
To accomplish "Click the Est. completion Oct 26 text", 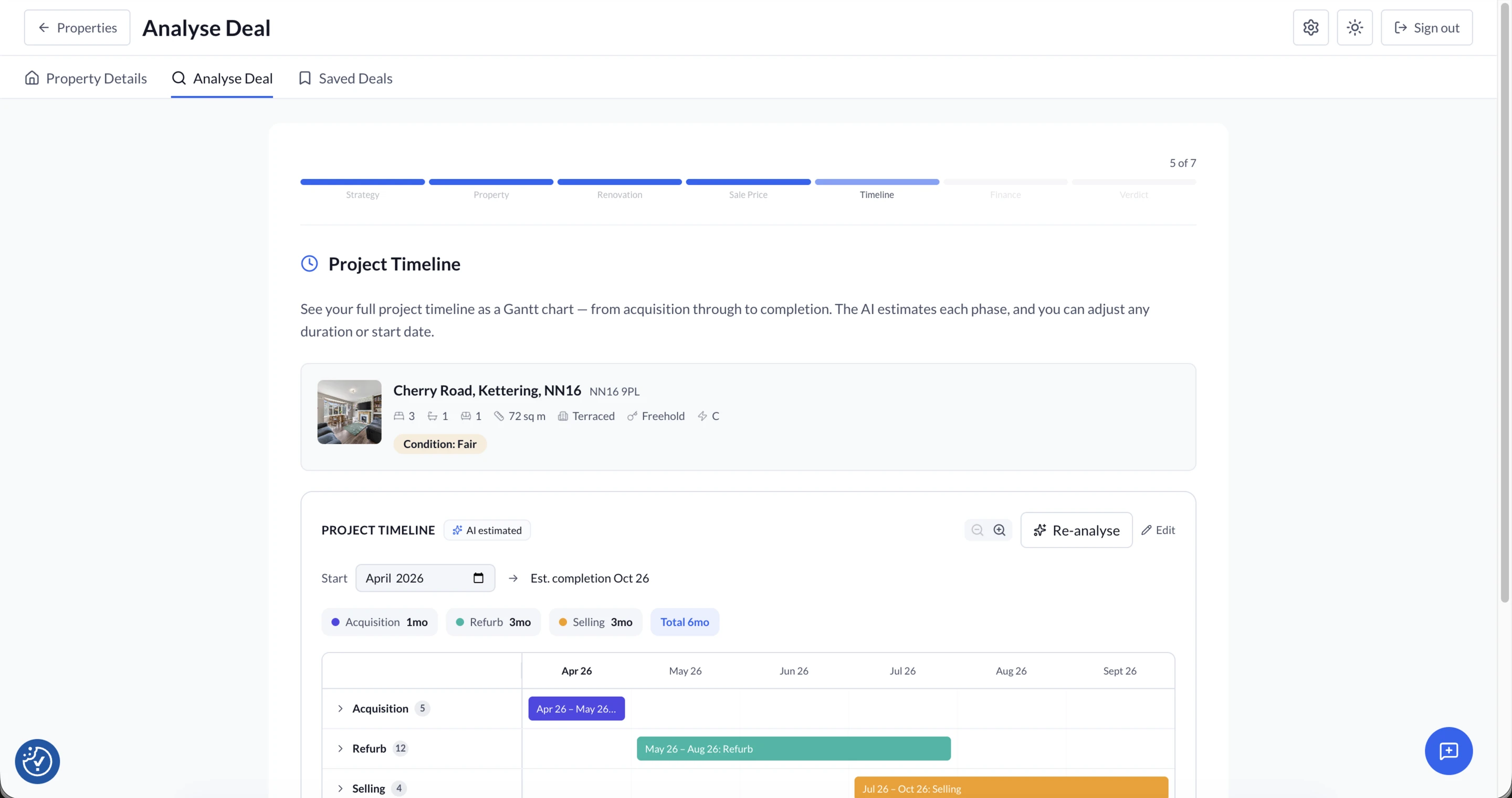I will [589, 579].
